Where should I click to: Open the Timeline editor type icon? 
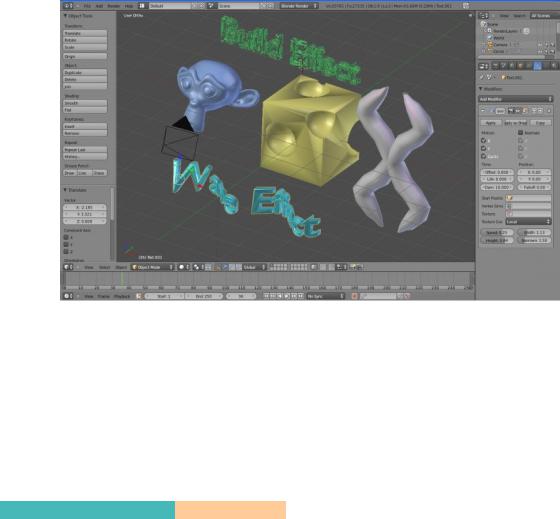67,296
